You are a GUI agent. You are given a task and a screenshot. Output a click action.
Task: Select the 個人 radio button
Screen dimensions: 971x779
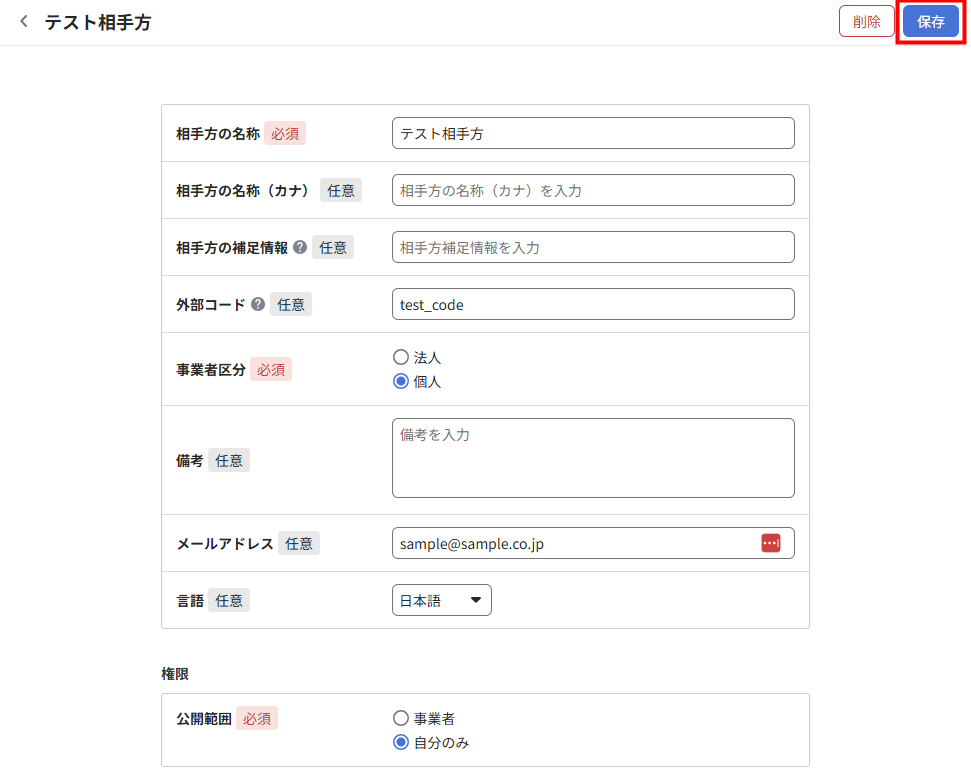[401, 381]
